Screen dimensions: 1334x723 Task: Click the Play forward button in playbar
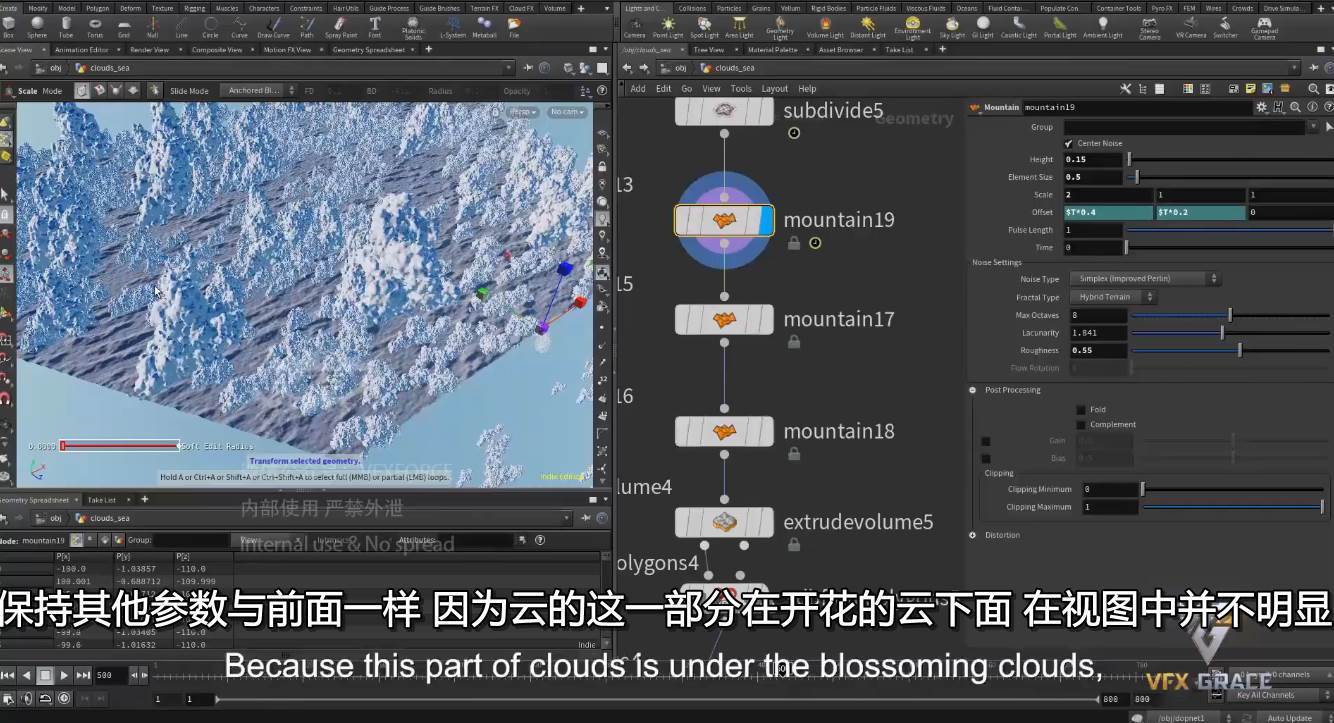pos(64,675)
